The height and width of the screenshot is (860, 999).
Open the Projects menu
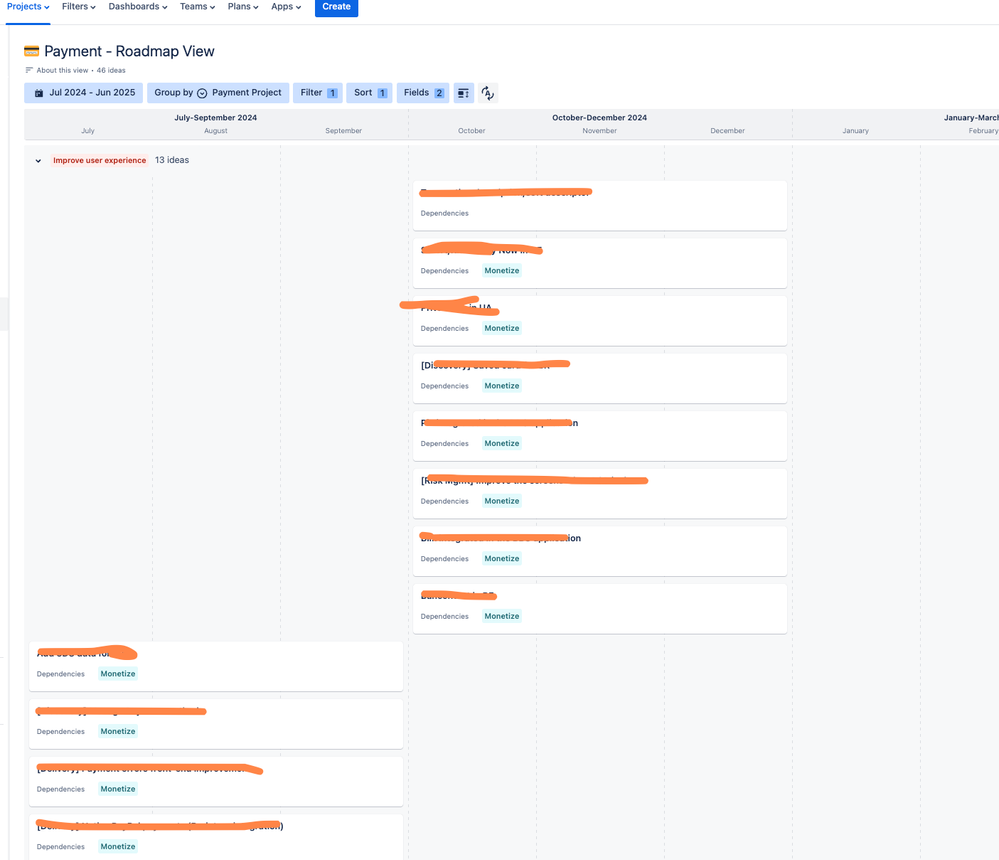tap(28, 7)
